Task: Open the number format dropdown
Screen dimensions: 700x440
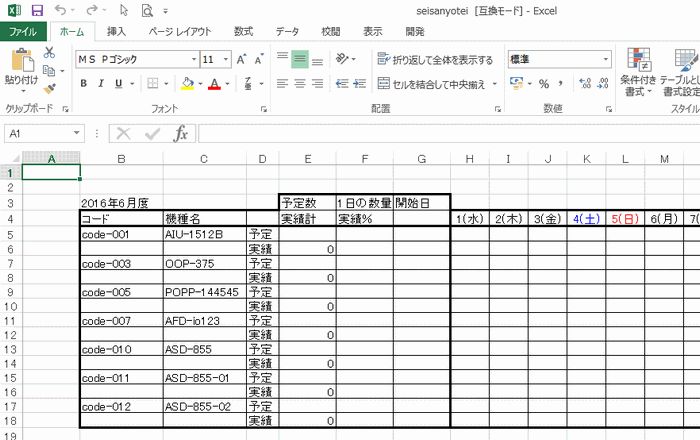Action: (x=605, y=59)
